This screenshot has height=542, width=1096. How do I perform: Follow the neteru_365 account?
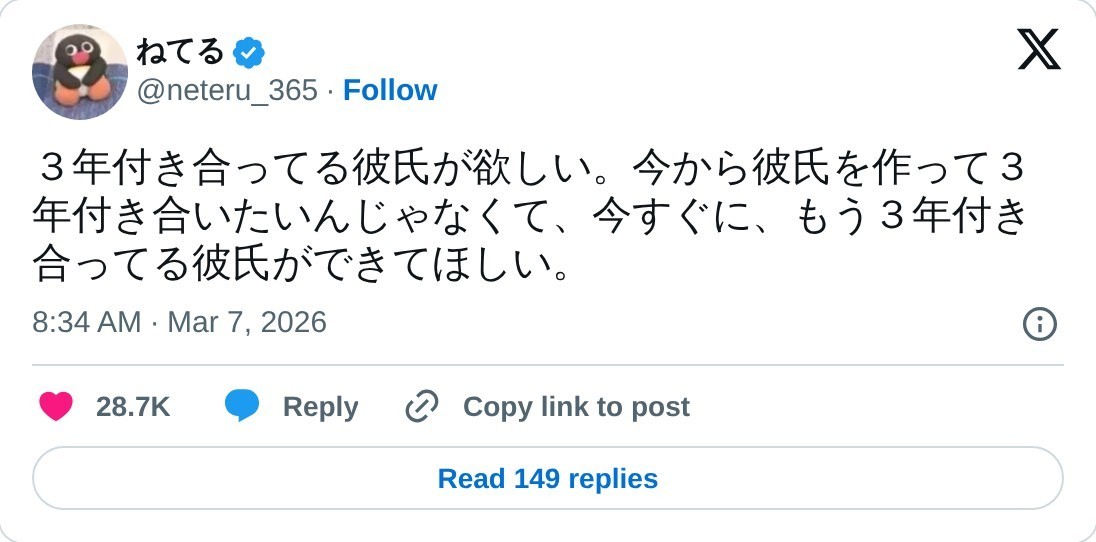pyautogui.click(x=390, y=91)
